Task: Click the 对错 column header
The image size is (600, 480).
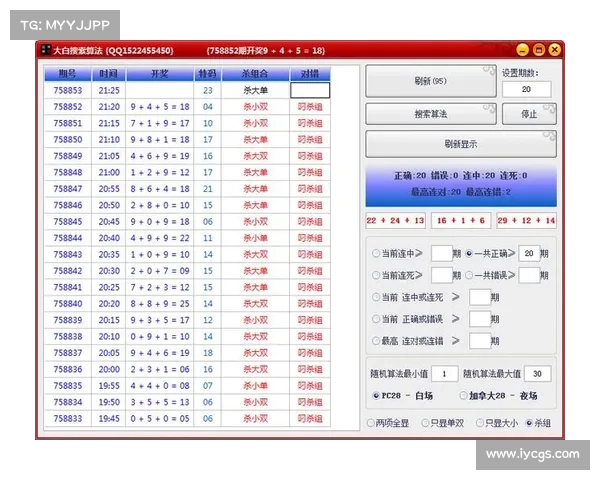Action: (310, 73)
